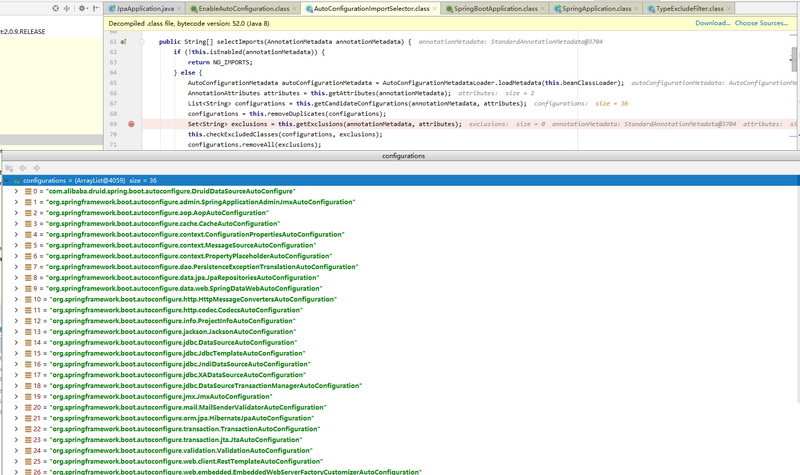Click the "return NO_IMPORTS;" code line
The image size is (800, 475).
point(220,62)
